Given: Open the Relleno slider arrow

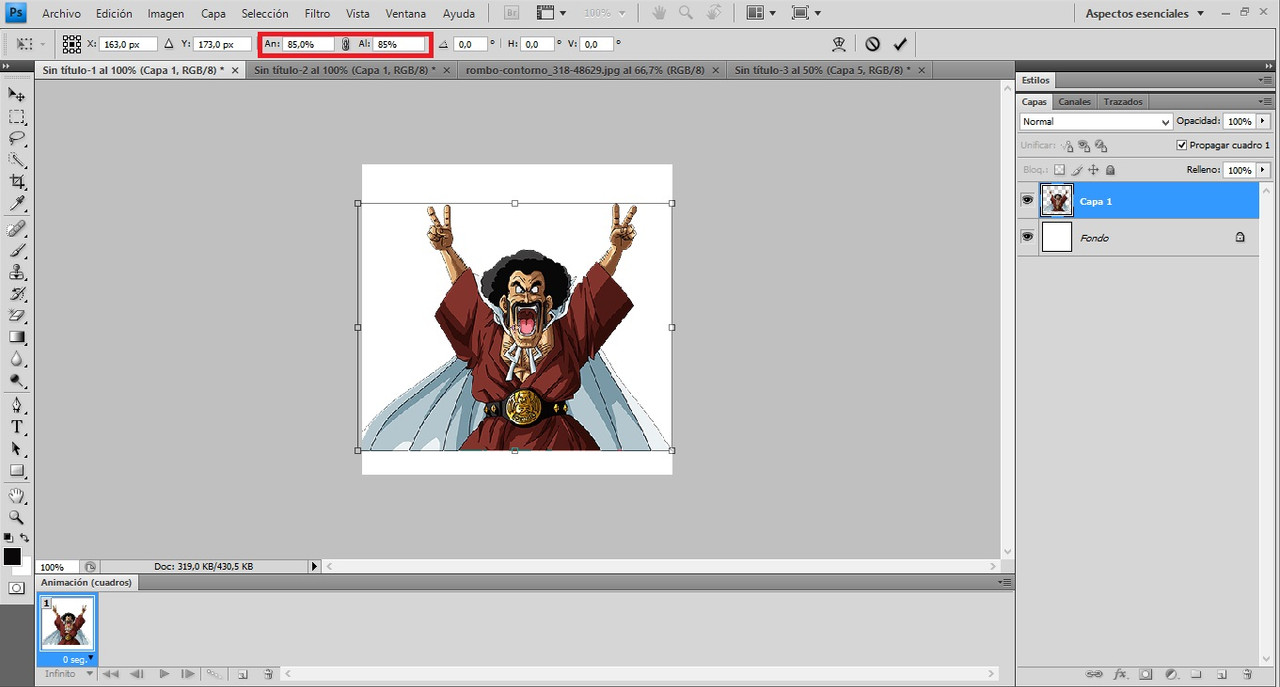Looking at the screenshot, I should tap(1263, 170).
